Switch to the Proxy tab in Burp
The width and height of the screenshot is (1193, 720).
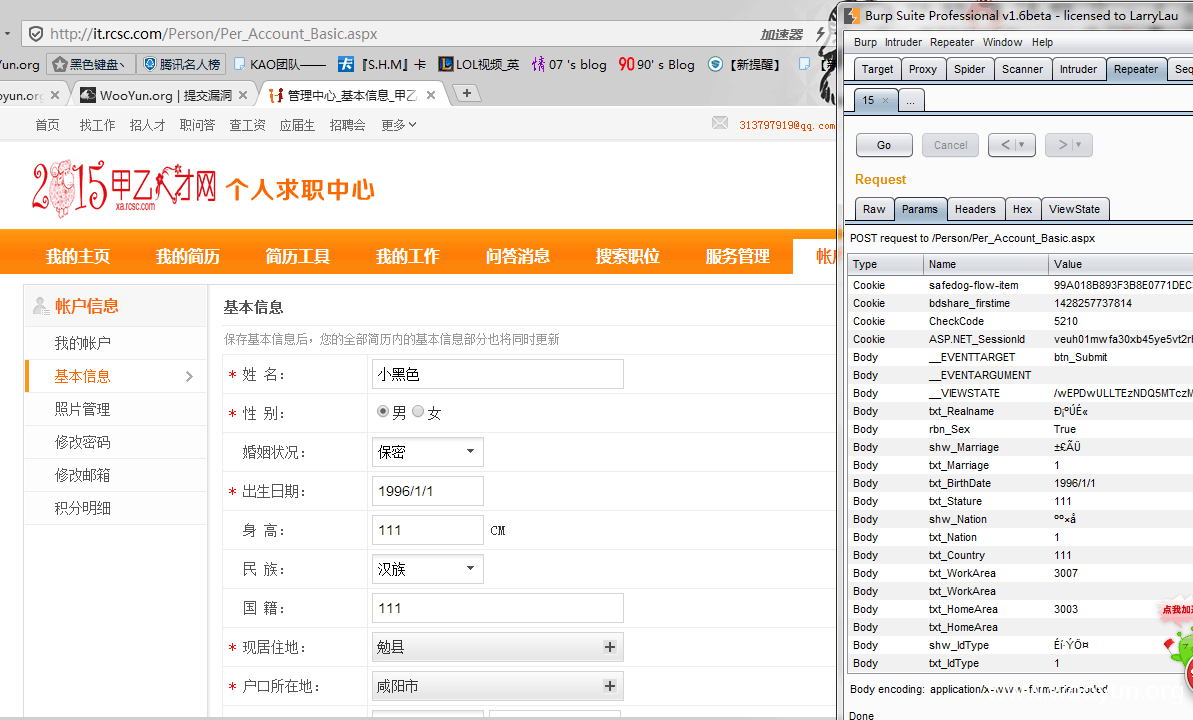(923, 69)
